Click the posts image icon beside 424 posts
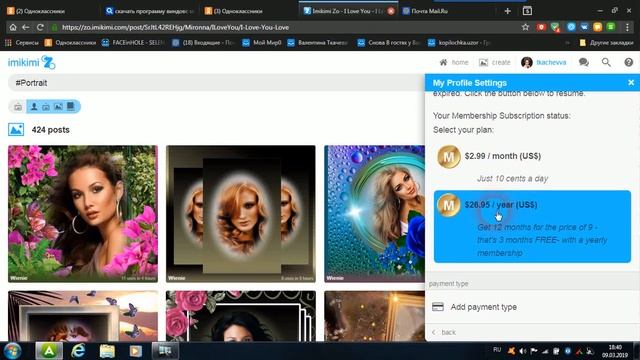This screenshot has height=360, width=640. click(16, 130)
